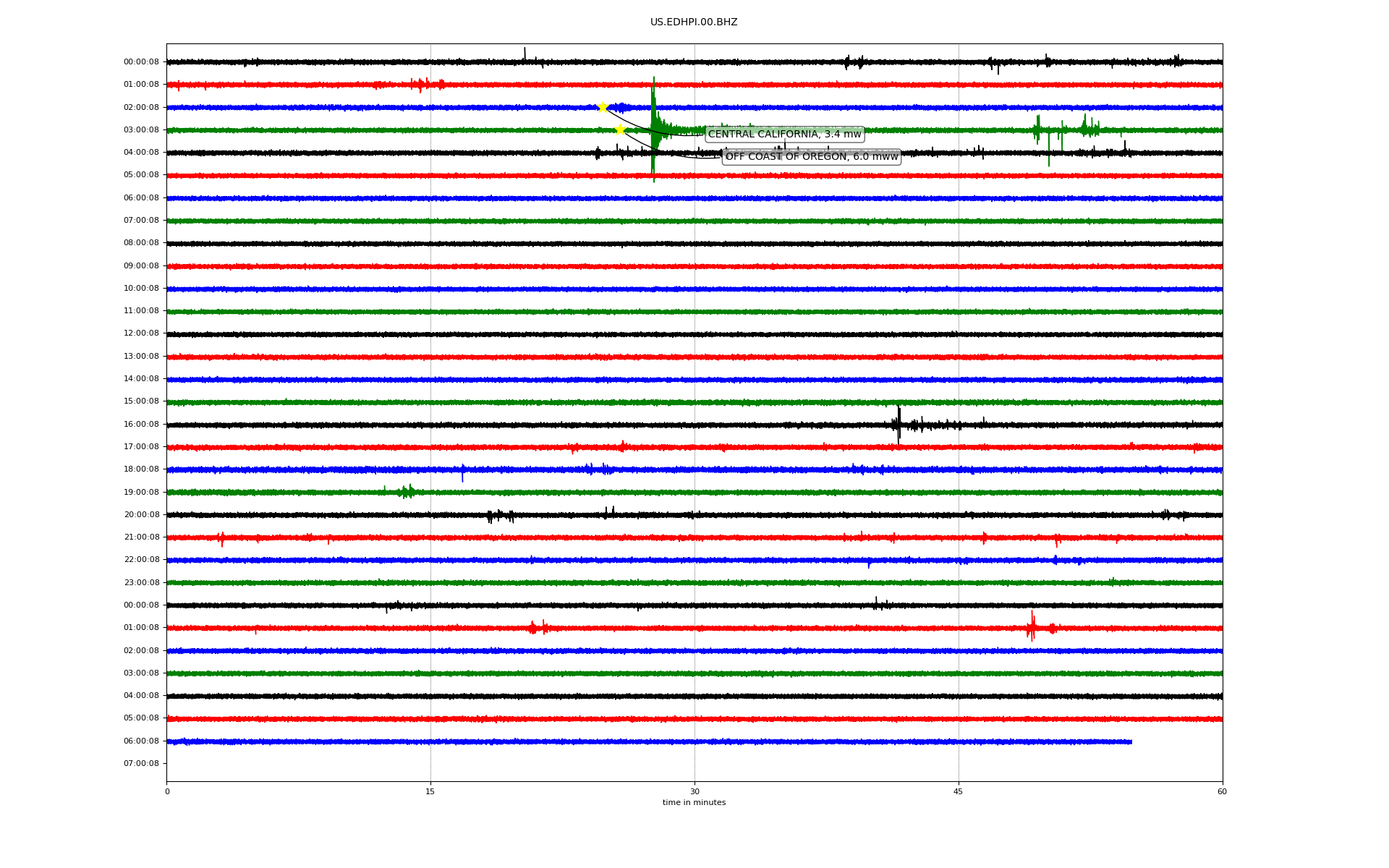Screen dimensions: 1389x868
Task: Click the 'time in minutes' axis label
Action: (x=694, y=803)
